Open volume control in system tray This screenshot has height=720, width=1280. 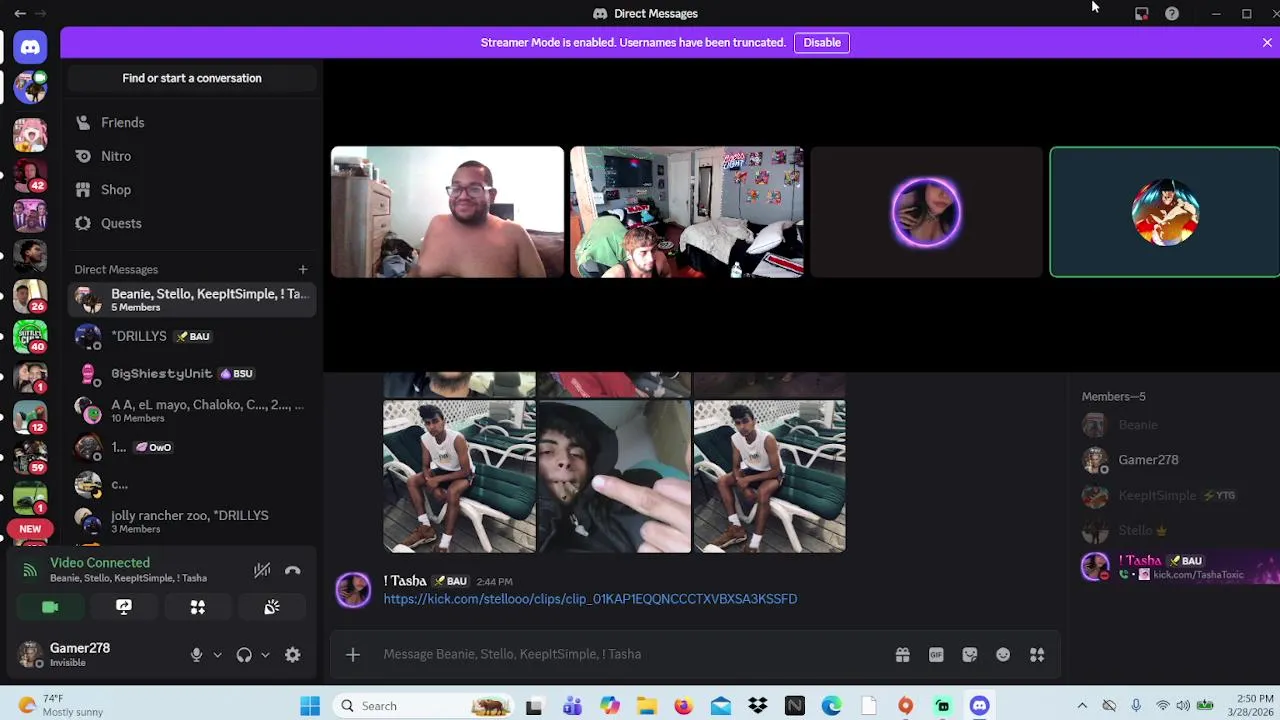coord(1183,706)
